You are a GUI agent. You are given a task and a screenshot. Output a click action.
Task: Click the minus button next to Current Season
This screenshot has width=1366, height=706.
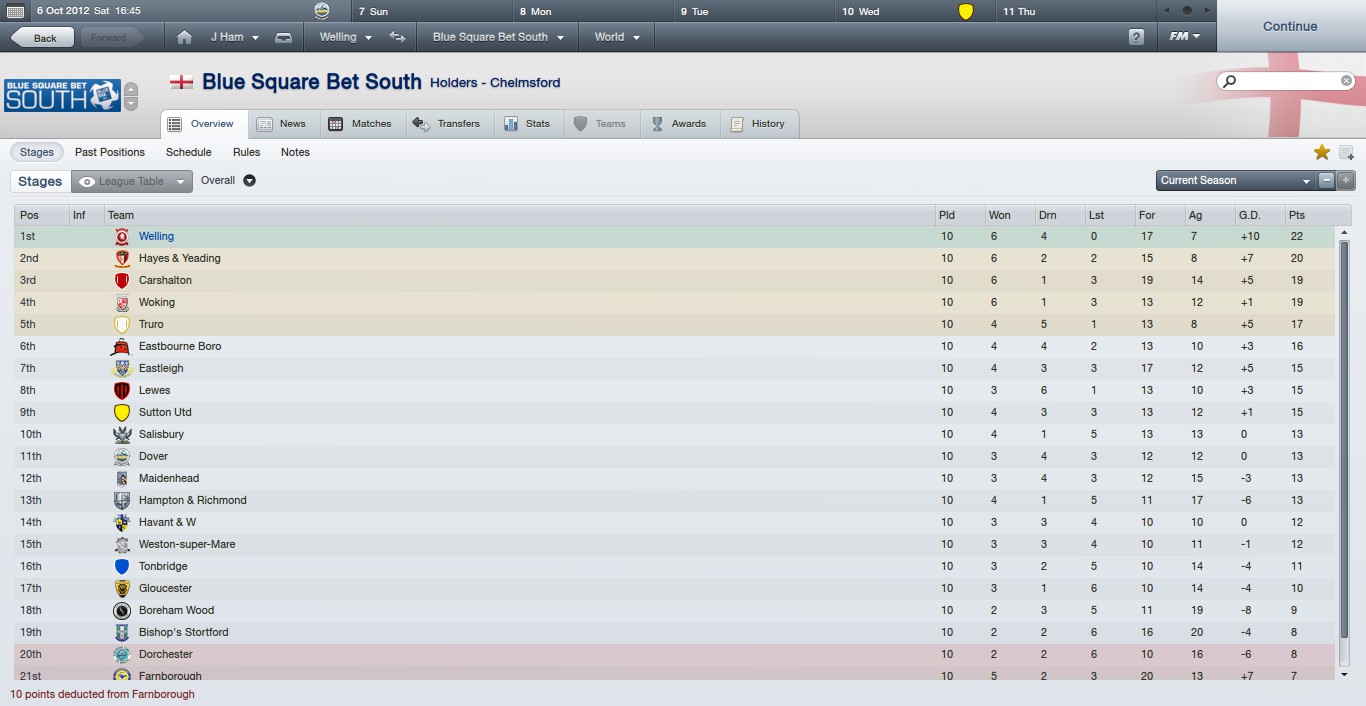pyautogui.click(x=1326, y=181)
